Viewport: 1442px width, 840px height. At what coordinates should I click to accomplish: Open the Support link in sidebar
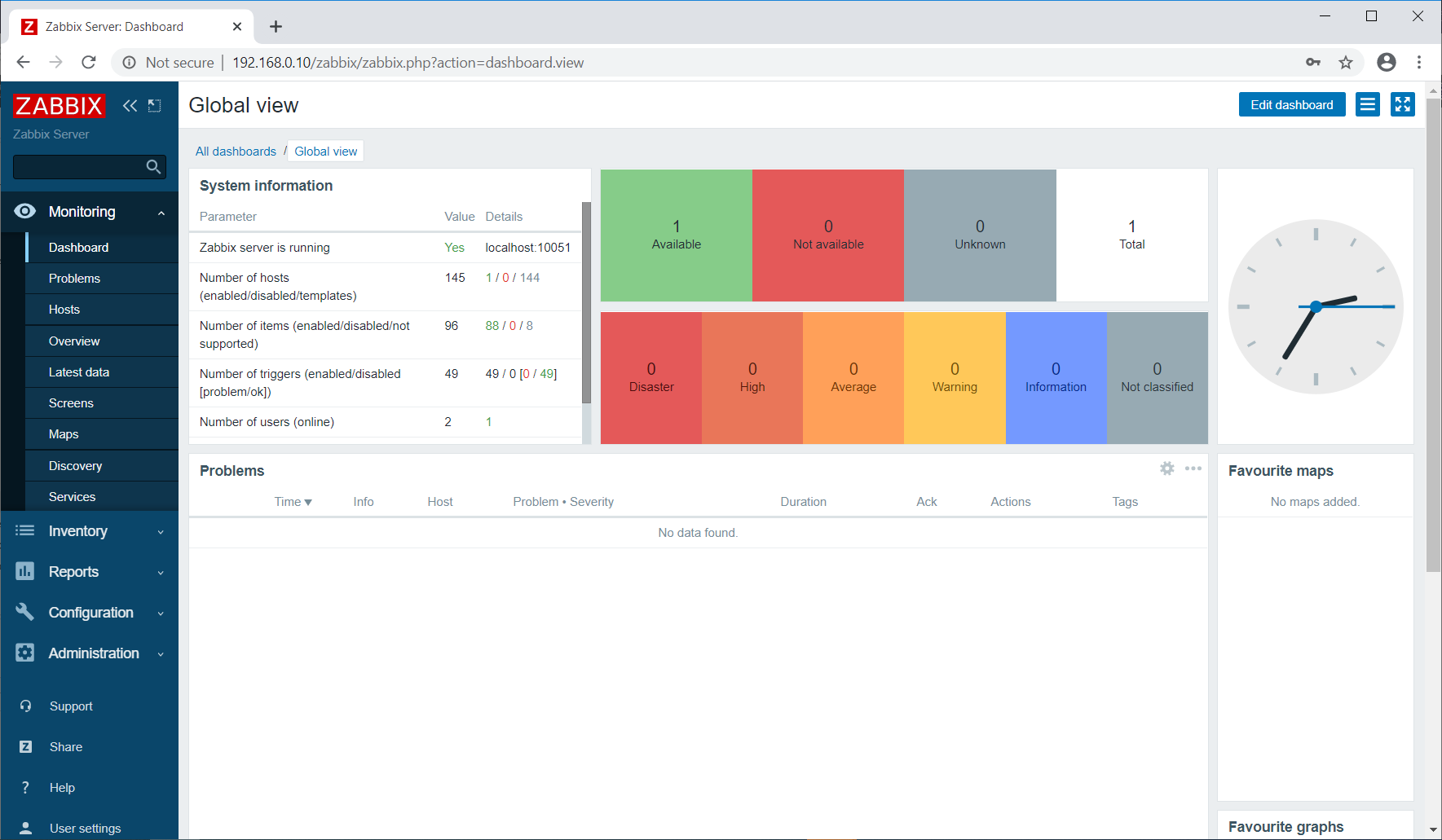pyautogui.click(x=71, y=706)
